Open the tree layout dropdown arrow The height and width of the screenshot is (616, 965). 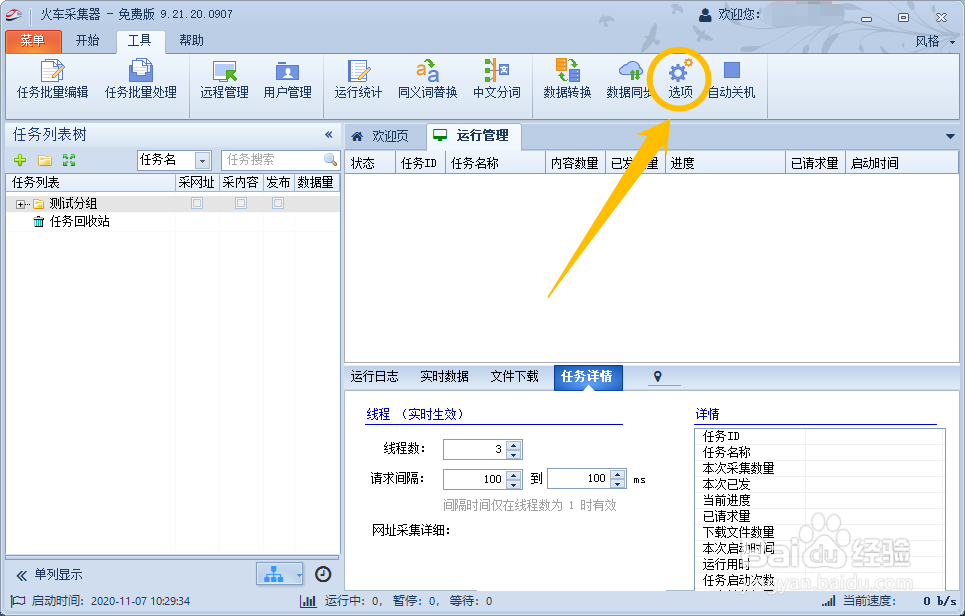(x=298, y=575)
